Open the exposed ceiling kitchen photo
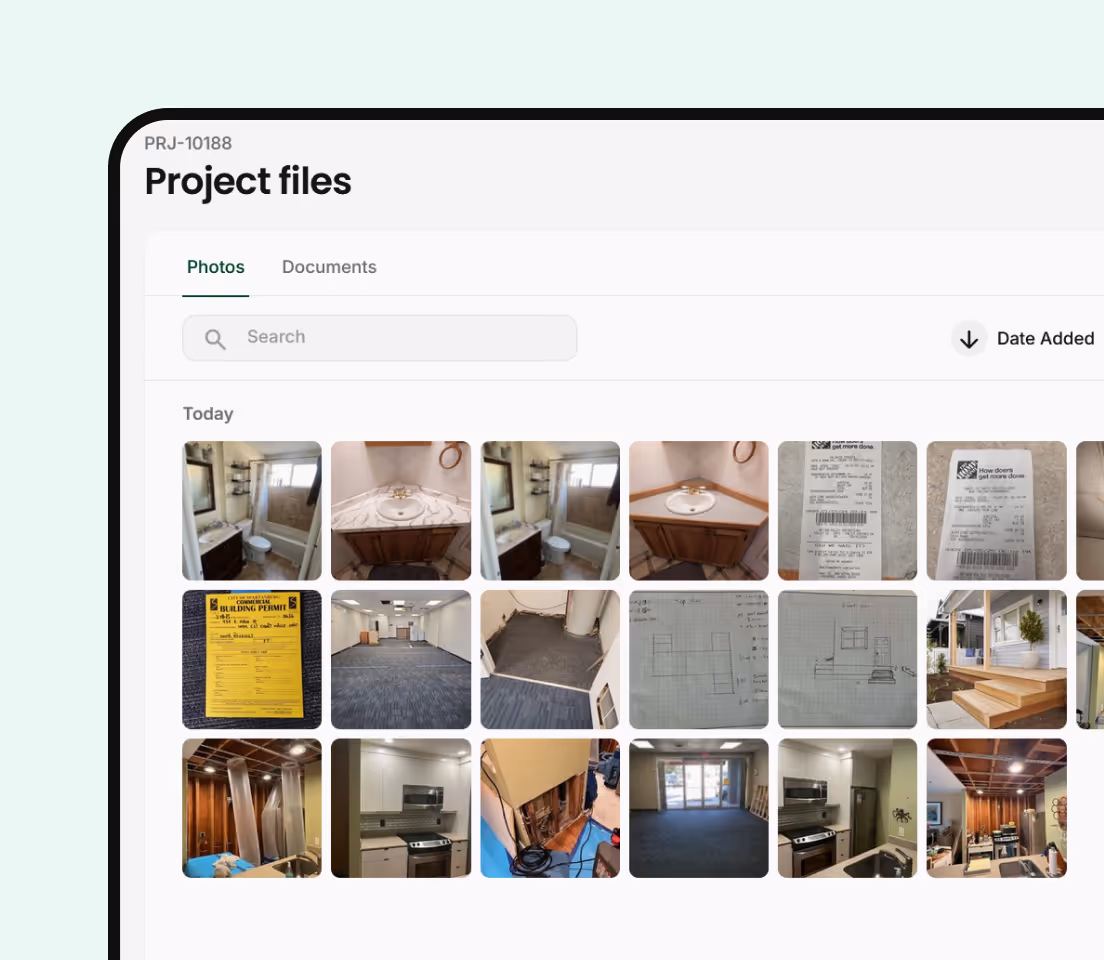This screenshot has height=960, width=1104. click(996, 808)
